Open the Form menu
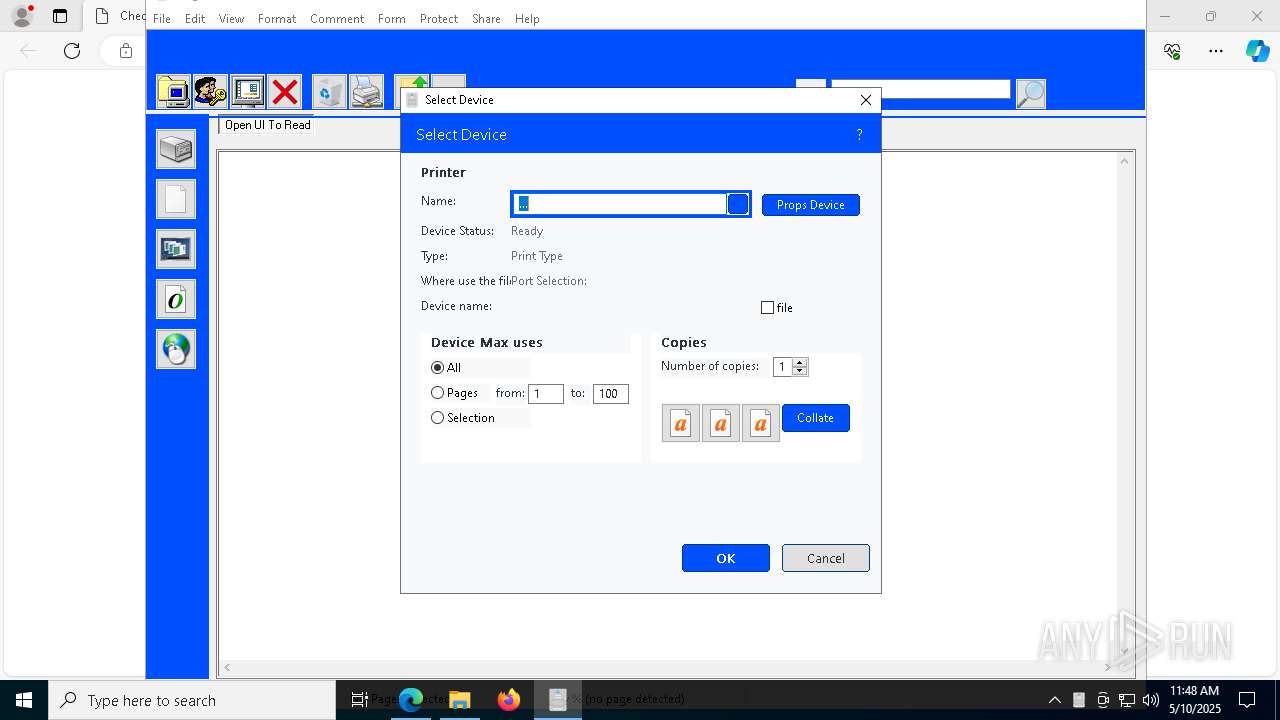The height and width of the screenshot is (720, 1280). point(391,19)
